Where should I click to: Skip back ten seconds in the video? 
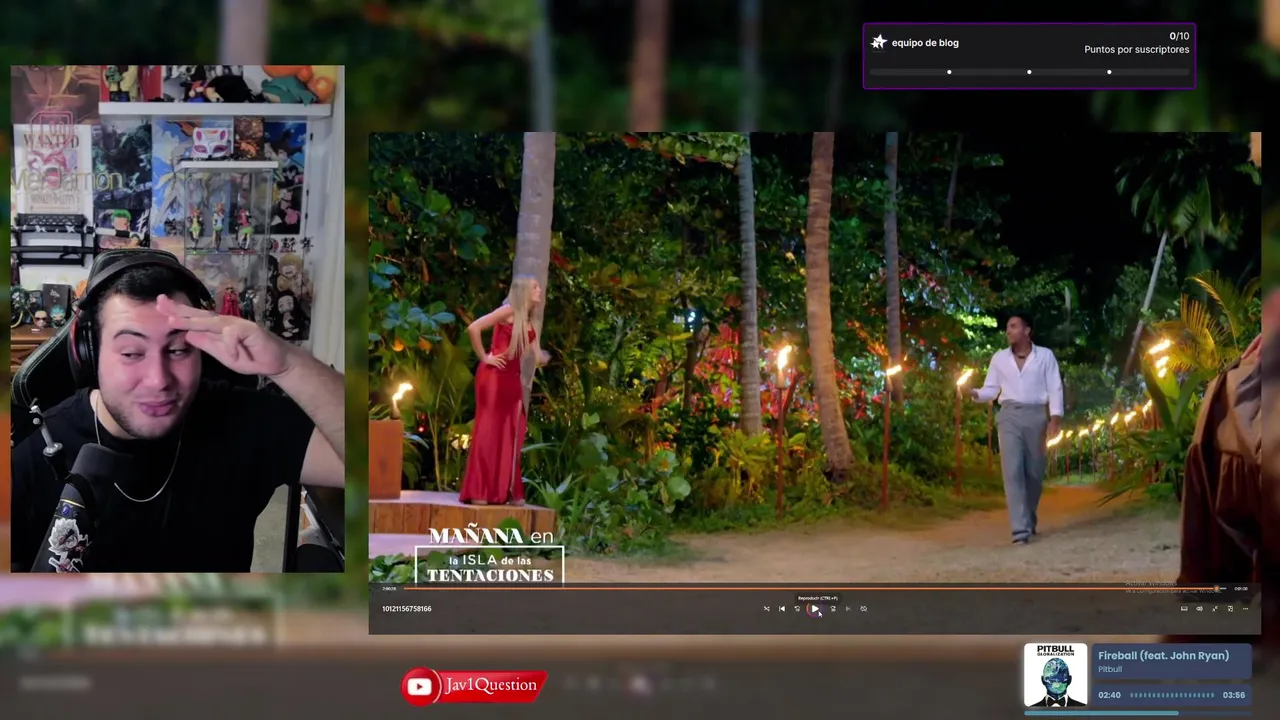tap(797, 609)
